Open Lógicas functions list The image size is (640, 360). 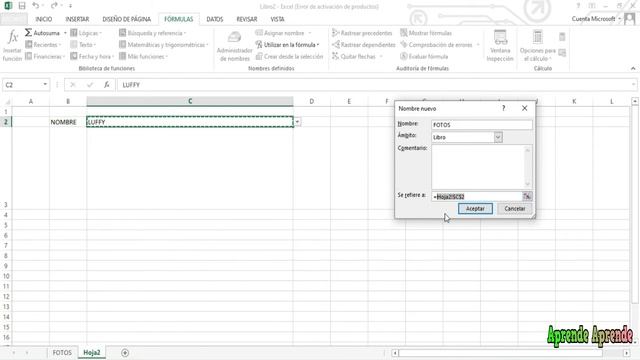click(86, 33)
